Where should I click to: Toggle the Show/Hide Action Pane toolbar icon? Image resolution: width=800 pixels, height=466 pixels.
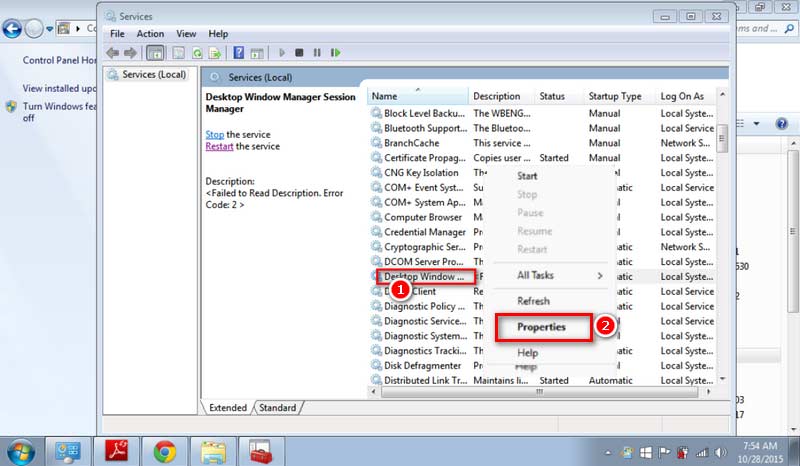(257, 53)
